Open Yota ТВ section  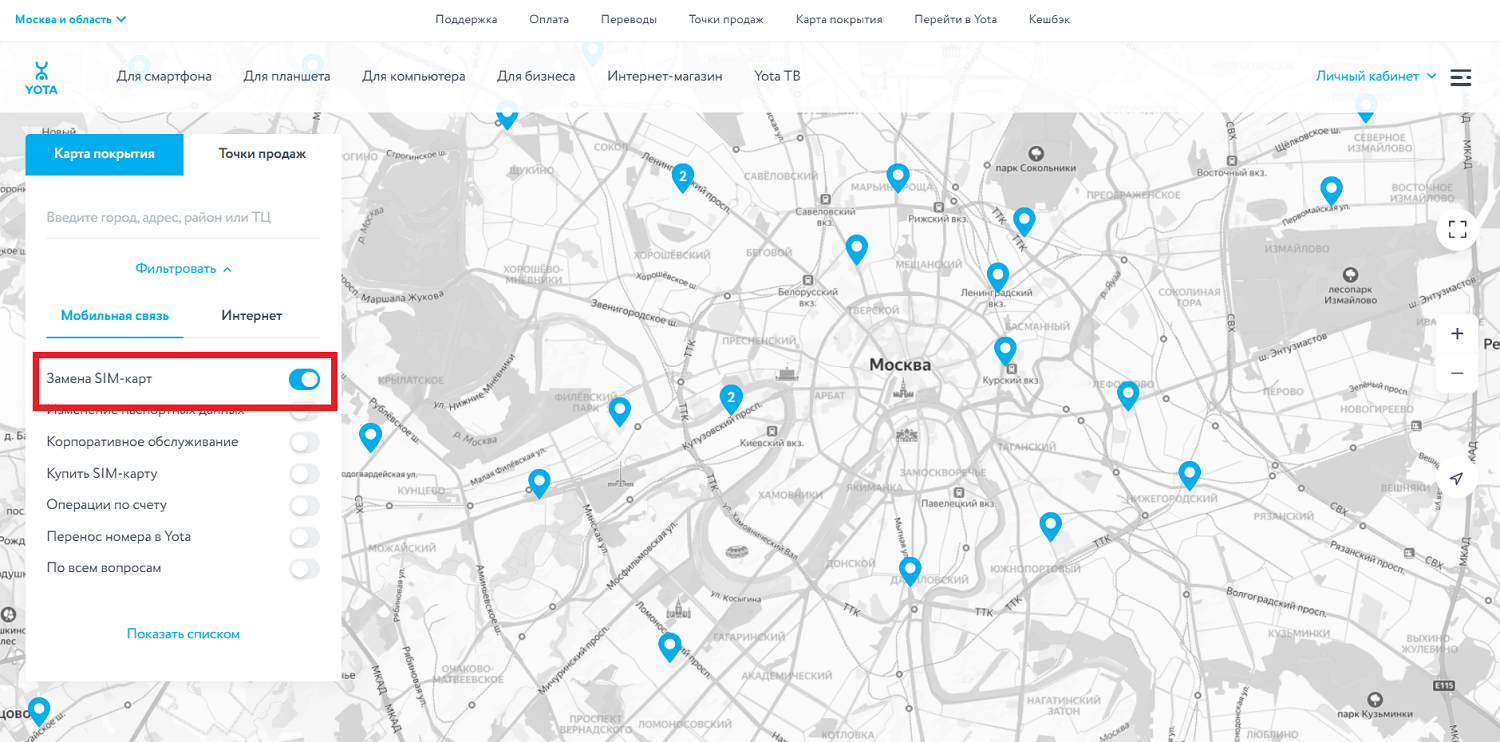[777, 76]
